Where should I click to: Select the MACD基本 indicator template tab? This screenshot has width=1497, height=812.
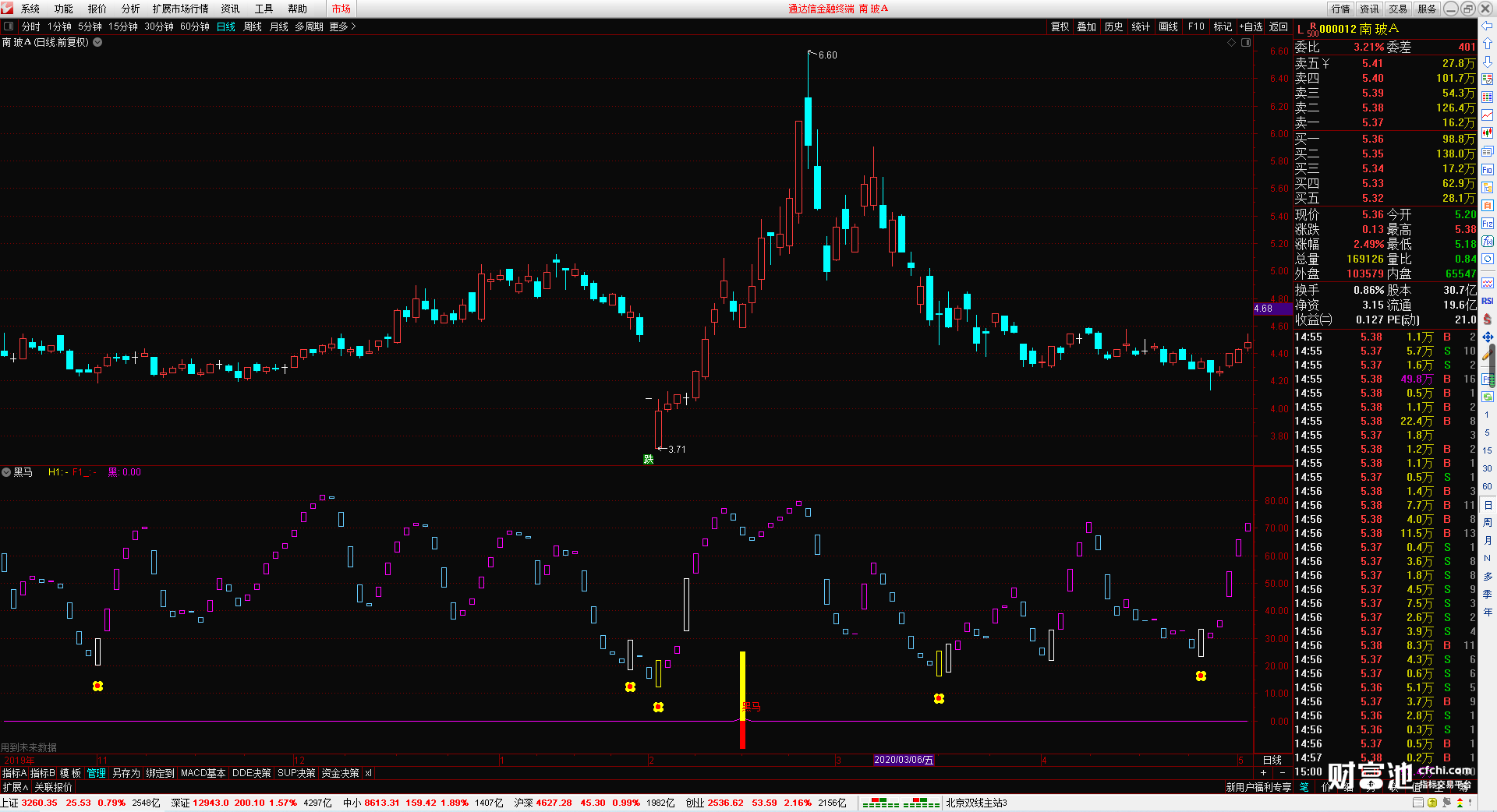[203, 773]
